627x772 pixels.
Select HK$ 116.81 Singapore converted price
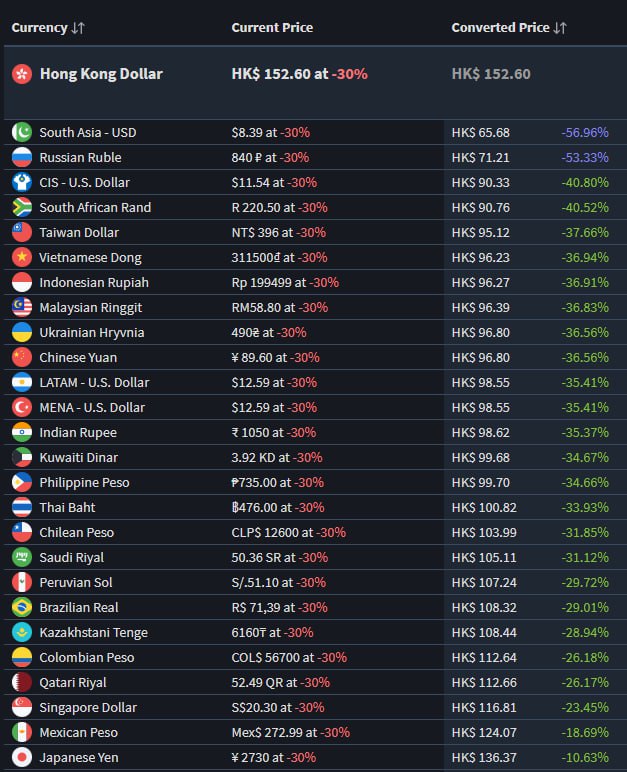[x=484, y=708]
